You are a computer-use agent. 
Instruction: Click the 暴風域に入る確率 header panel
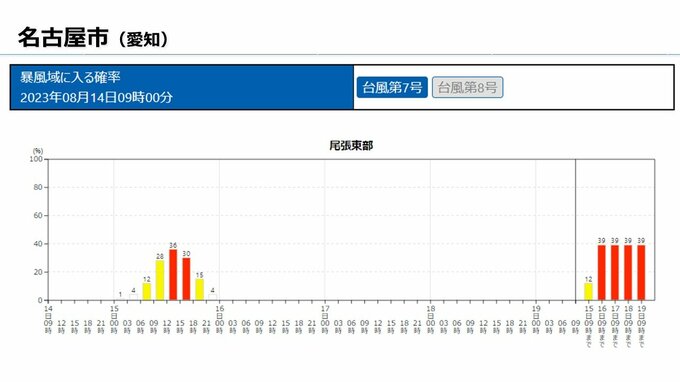tap(182, 87)
